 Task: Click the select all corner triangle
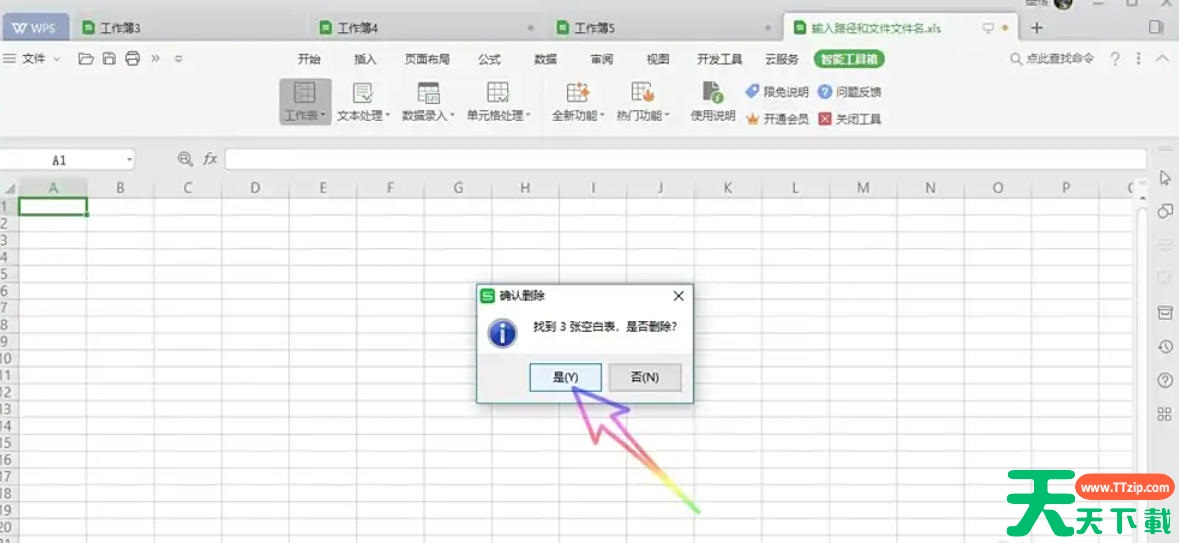(10, 188)
